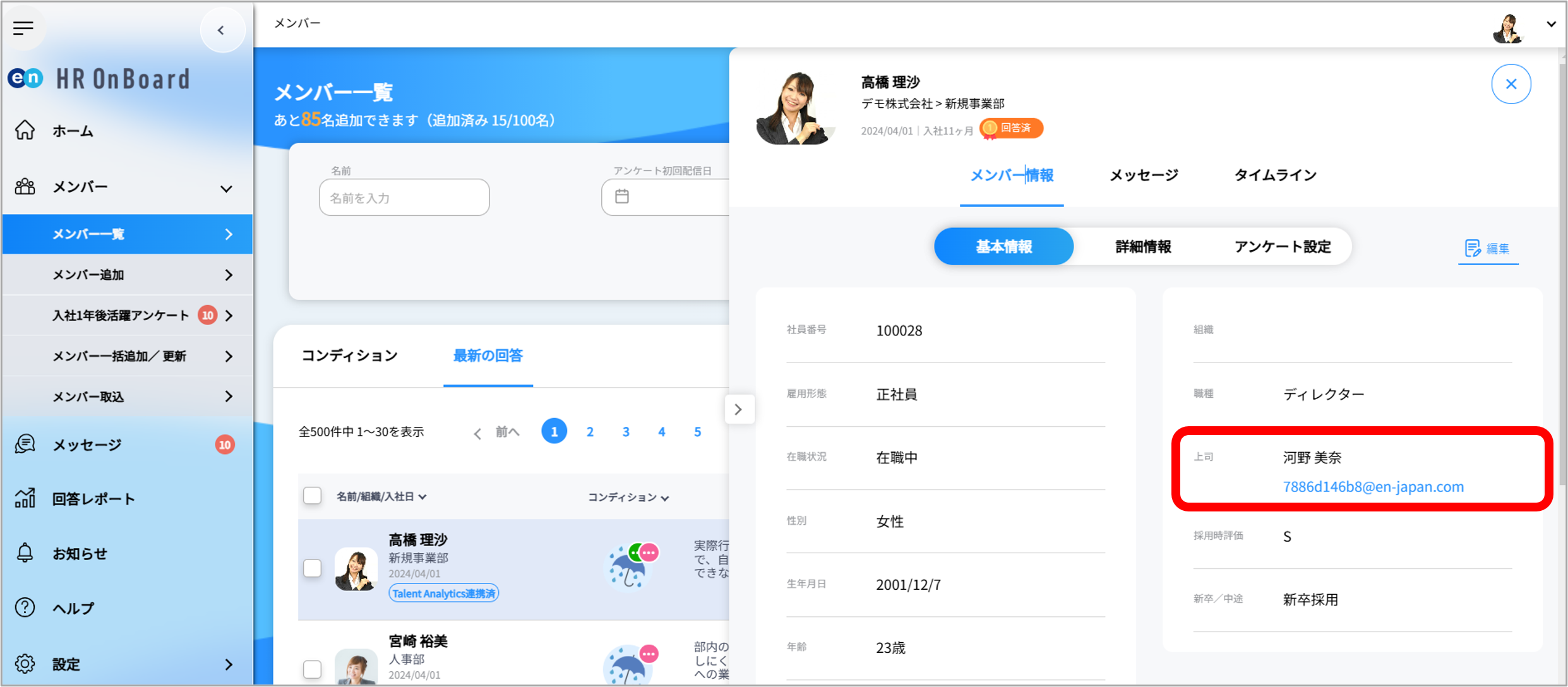
Task: Click the Talent Analytics連携済 tag
Action: [444, 594]
